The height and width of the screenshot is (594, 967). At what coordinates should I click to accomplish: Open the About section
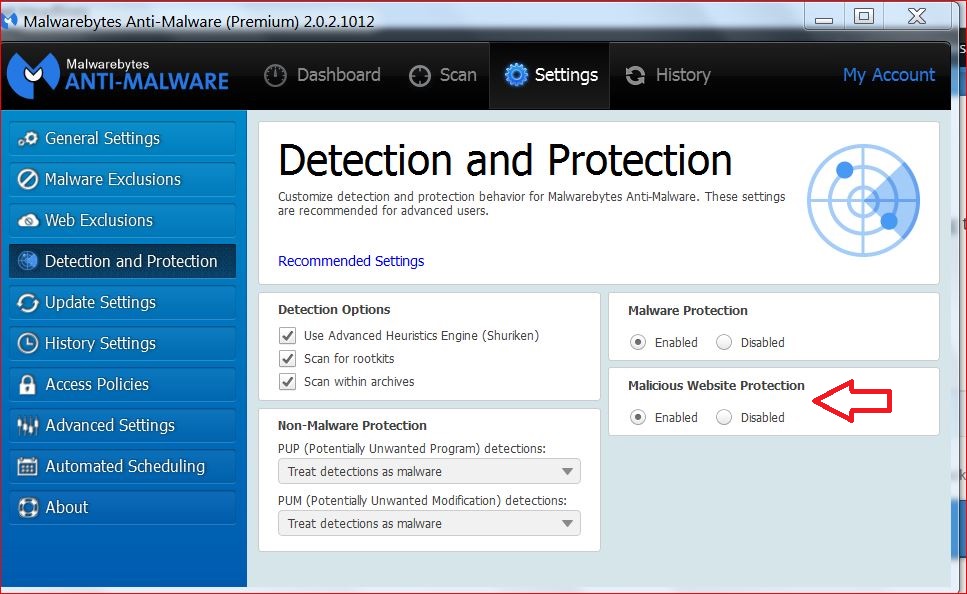click(123, 508)
